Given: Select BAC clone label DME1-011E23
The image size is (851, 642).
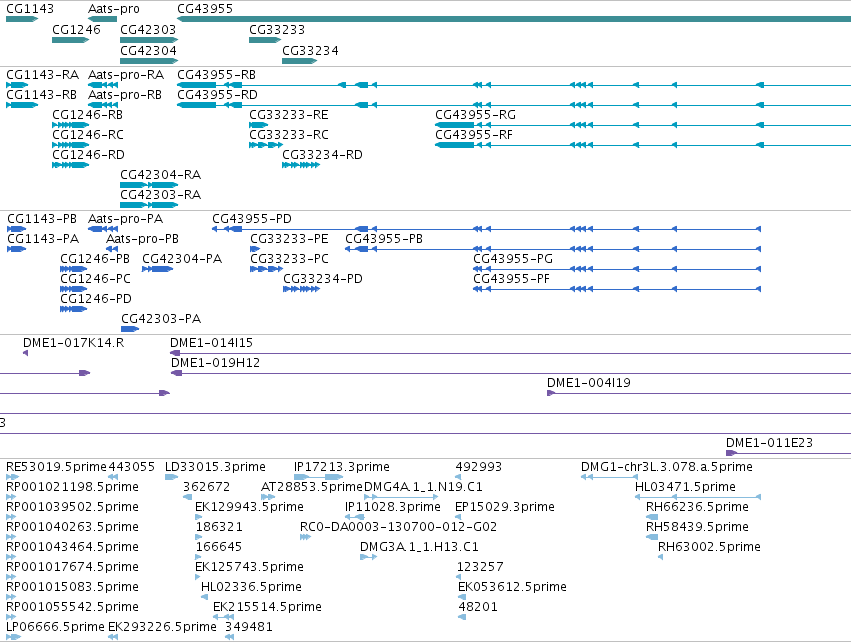Looking at the screenshot, I should (x=770, y=443).
